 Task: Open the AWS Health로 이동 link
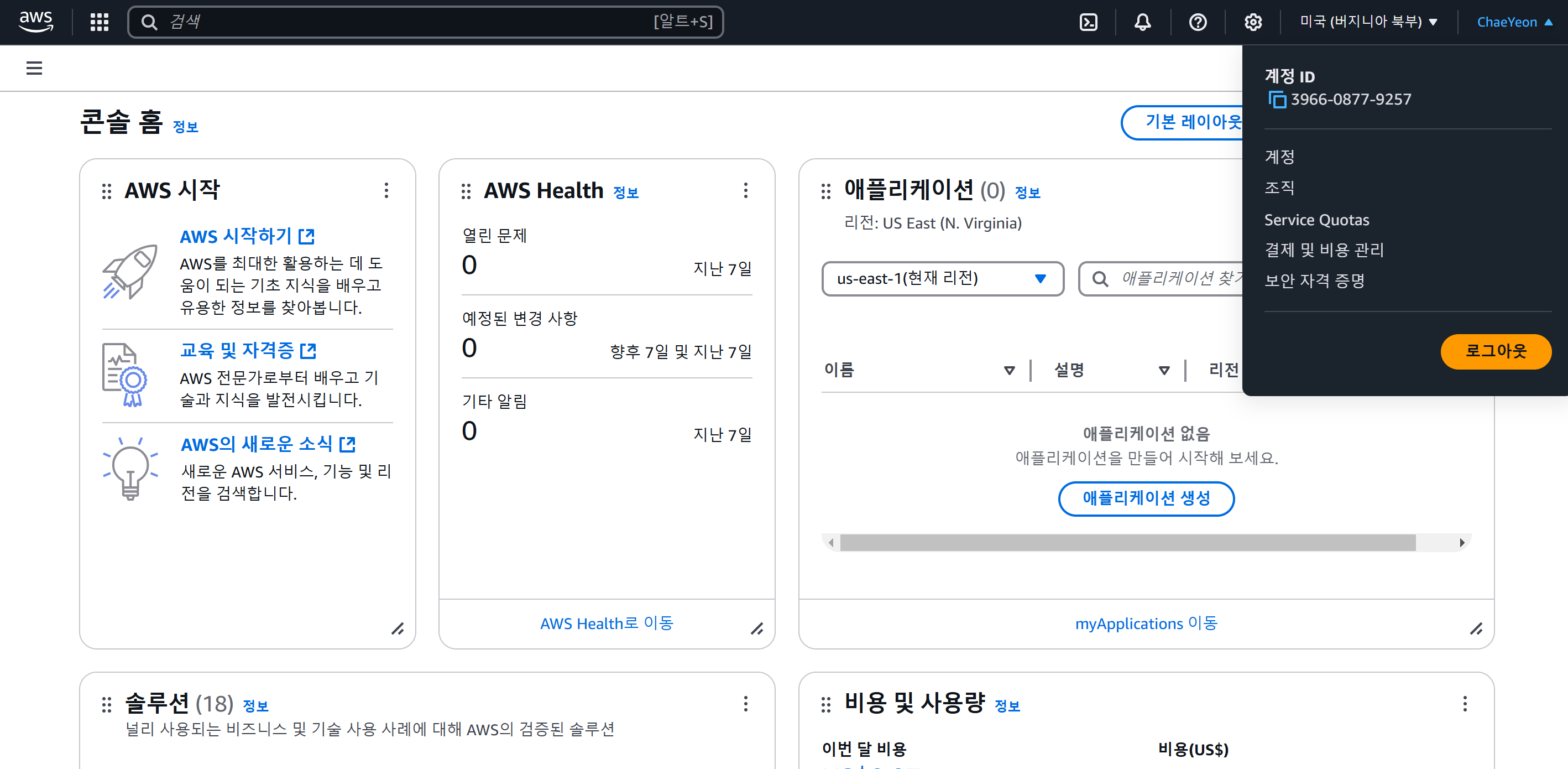(x=607, y=623)
